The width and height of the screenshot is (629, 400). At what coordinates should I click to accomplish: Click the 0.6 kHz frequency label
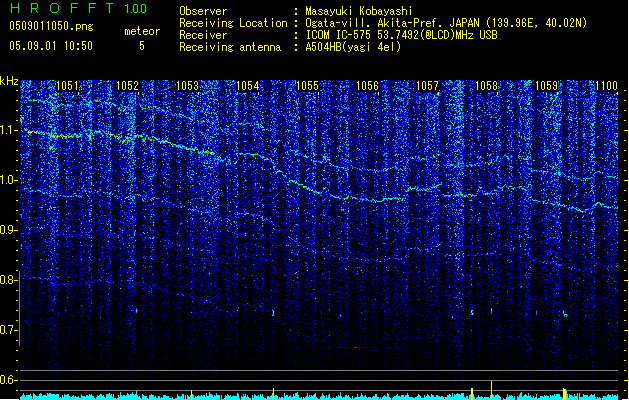click(x=9, y=380)
